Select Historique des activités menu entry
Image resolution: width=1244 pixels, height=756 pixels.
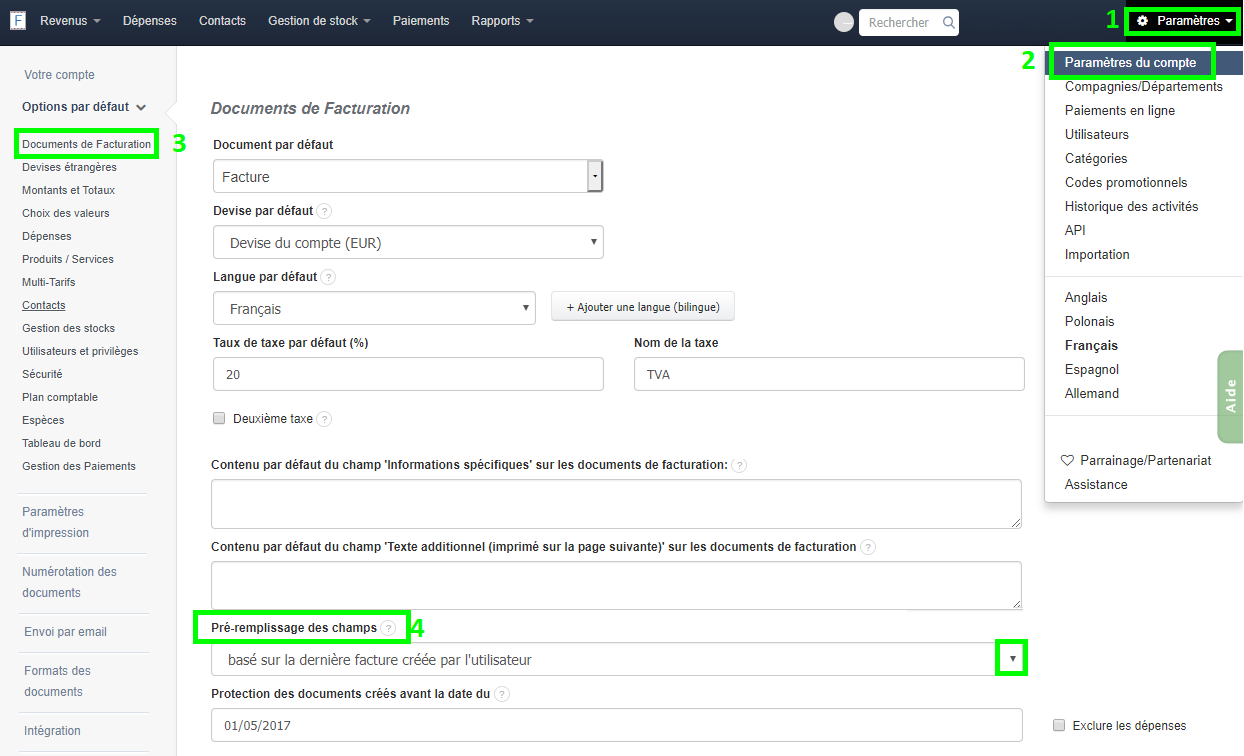[x=1131, y=207]
